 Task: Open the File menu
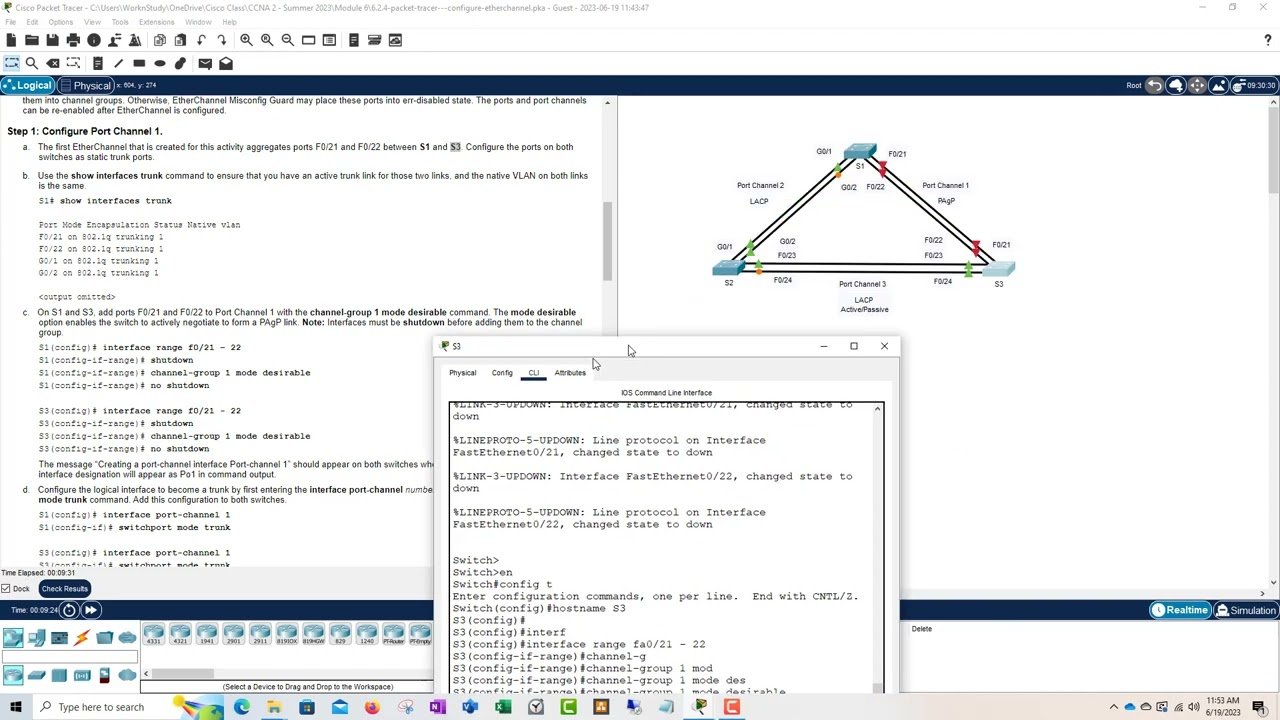coord(10,22)
